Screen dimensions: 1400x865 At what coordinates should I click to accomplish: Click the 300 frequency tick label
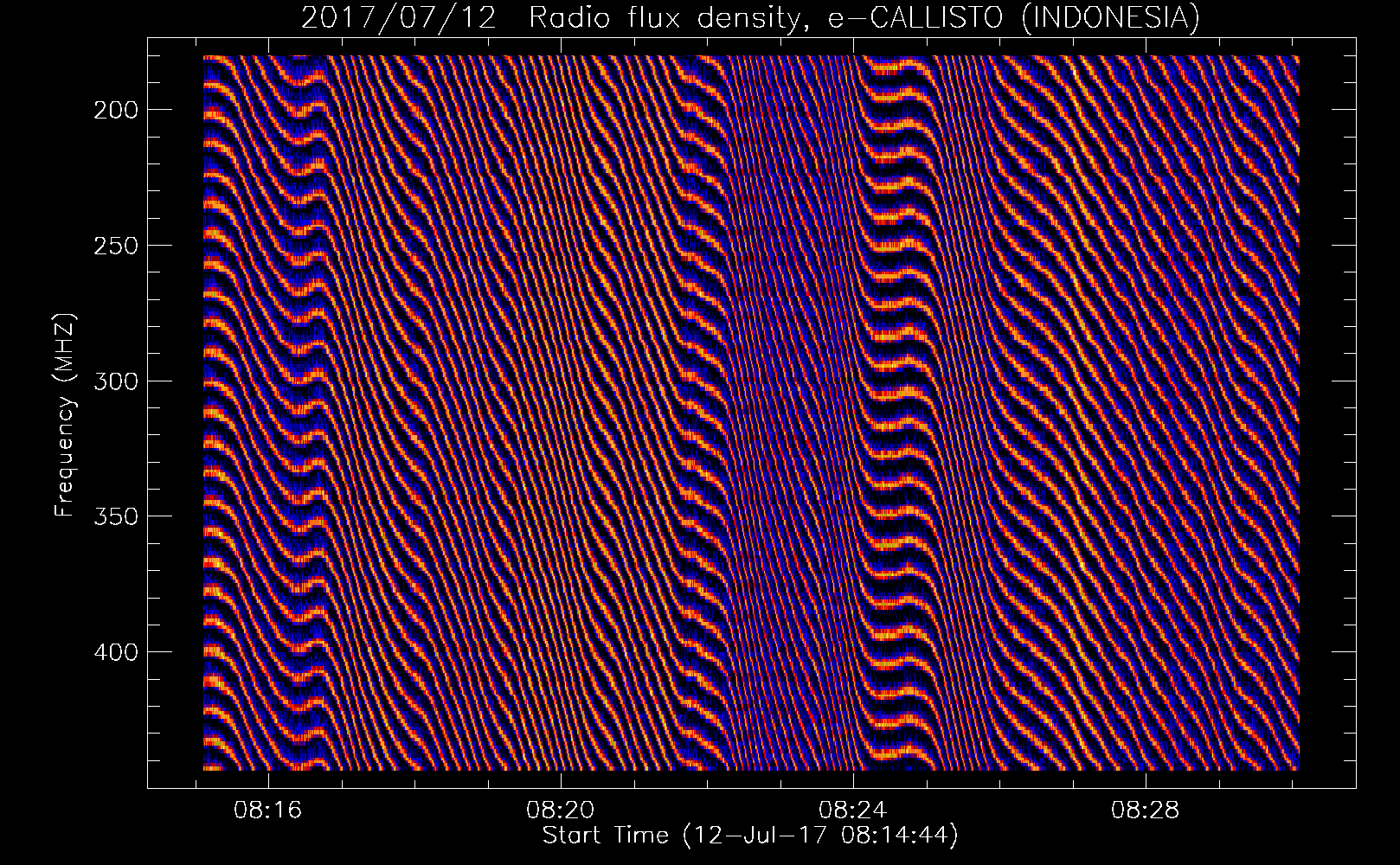coord(114,381)
